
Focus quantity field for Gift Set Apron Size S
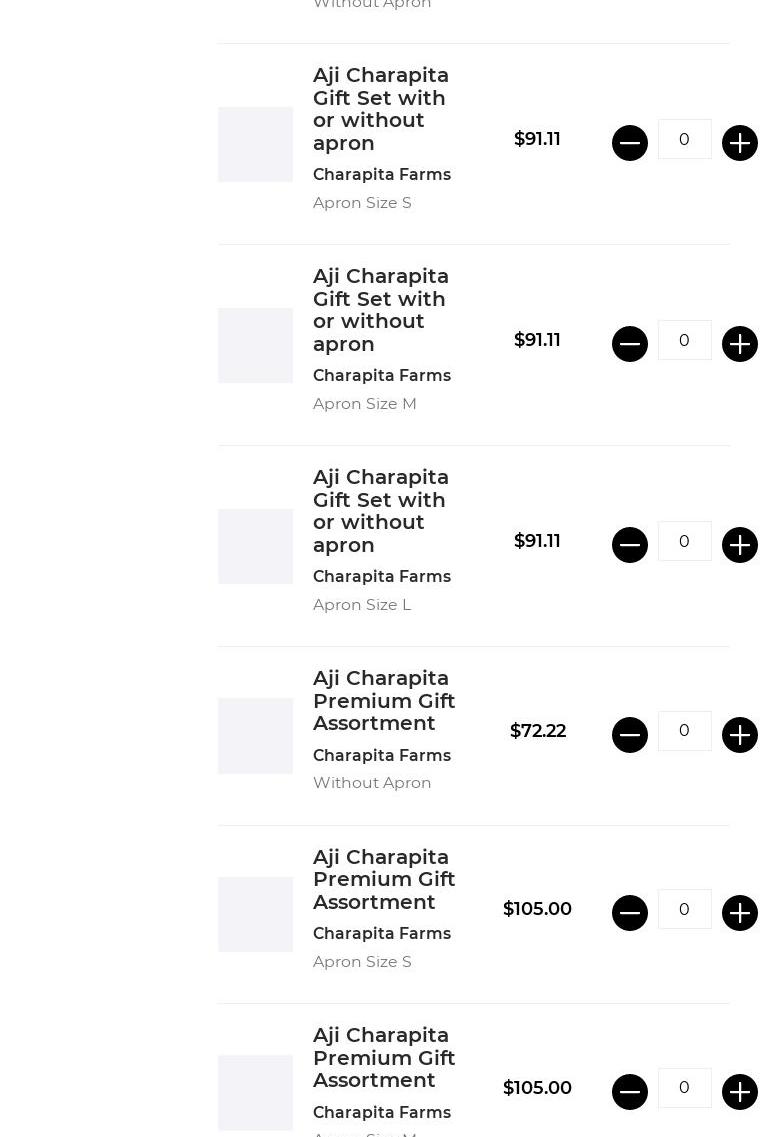click(685, 139)
